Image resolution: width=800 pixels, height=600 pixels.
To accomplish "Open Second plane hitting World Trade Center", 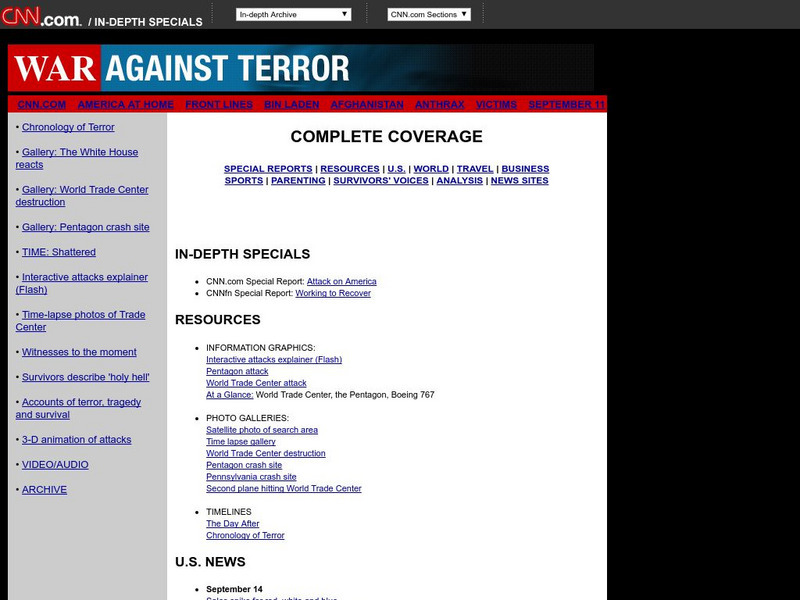I will [284, 489].
